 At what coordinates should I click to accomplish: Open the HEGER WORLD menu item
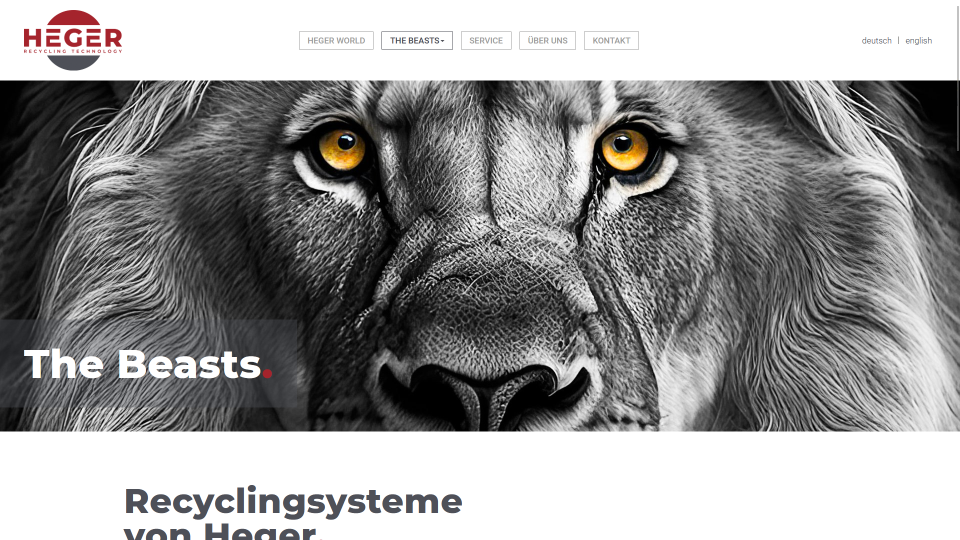336,40
